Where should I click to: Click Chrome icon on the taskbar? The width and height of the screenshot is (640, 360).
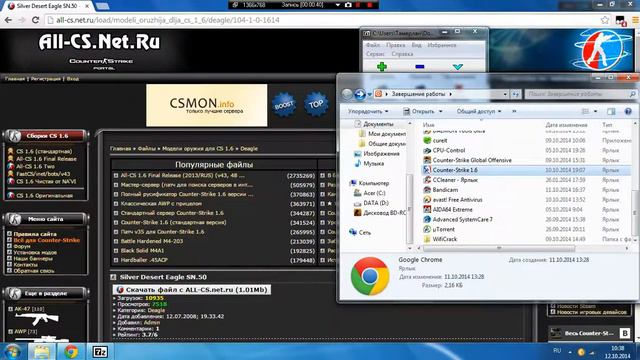point(71,351)
